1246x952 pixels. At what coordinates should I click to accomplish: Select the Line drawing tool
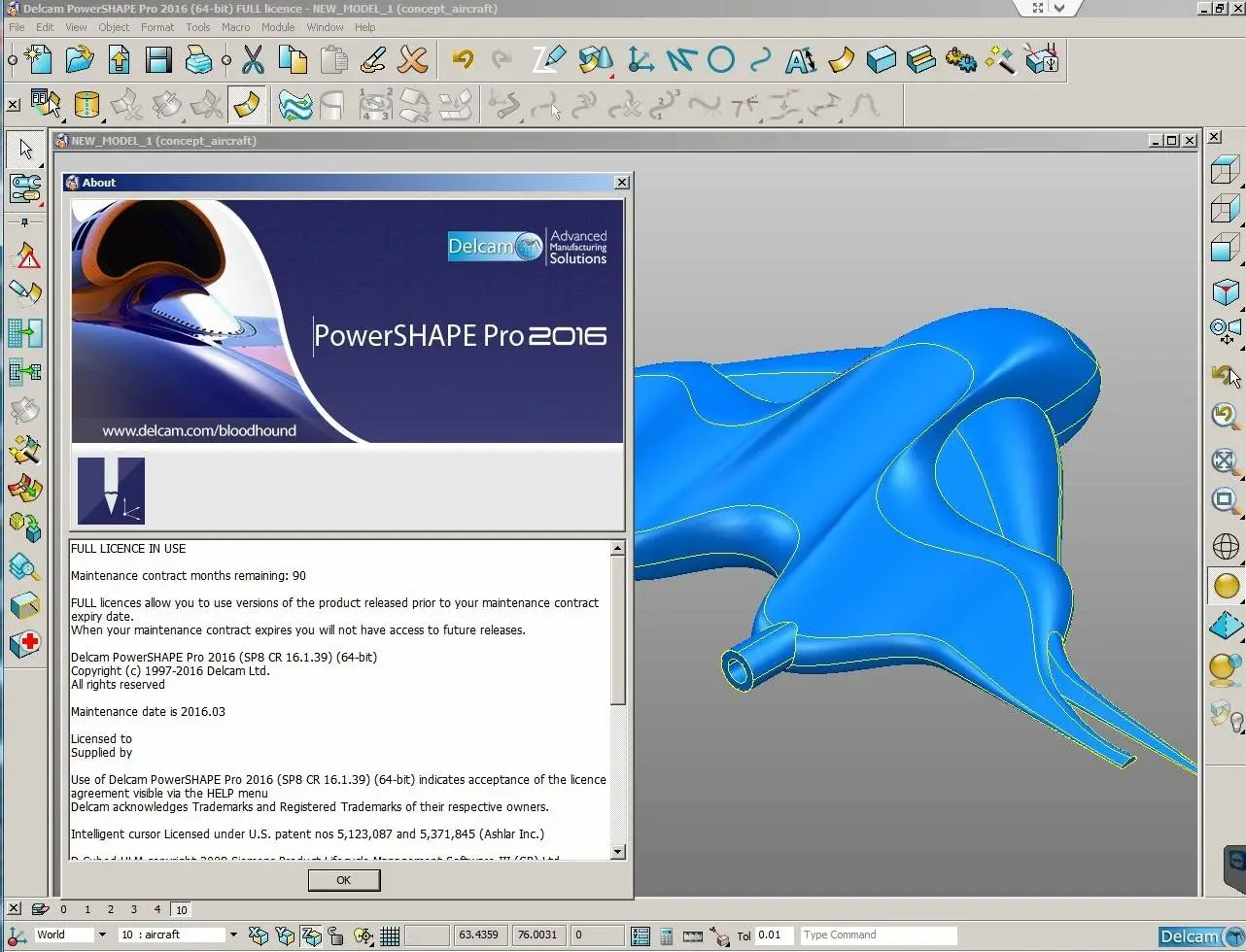(681, 60)
